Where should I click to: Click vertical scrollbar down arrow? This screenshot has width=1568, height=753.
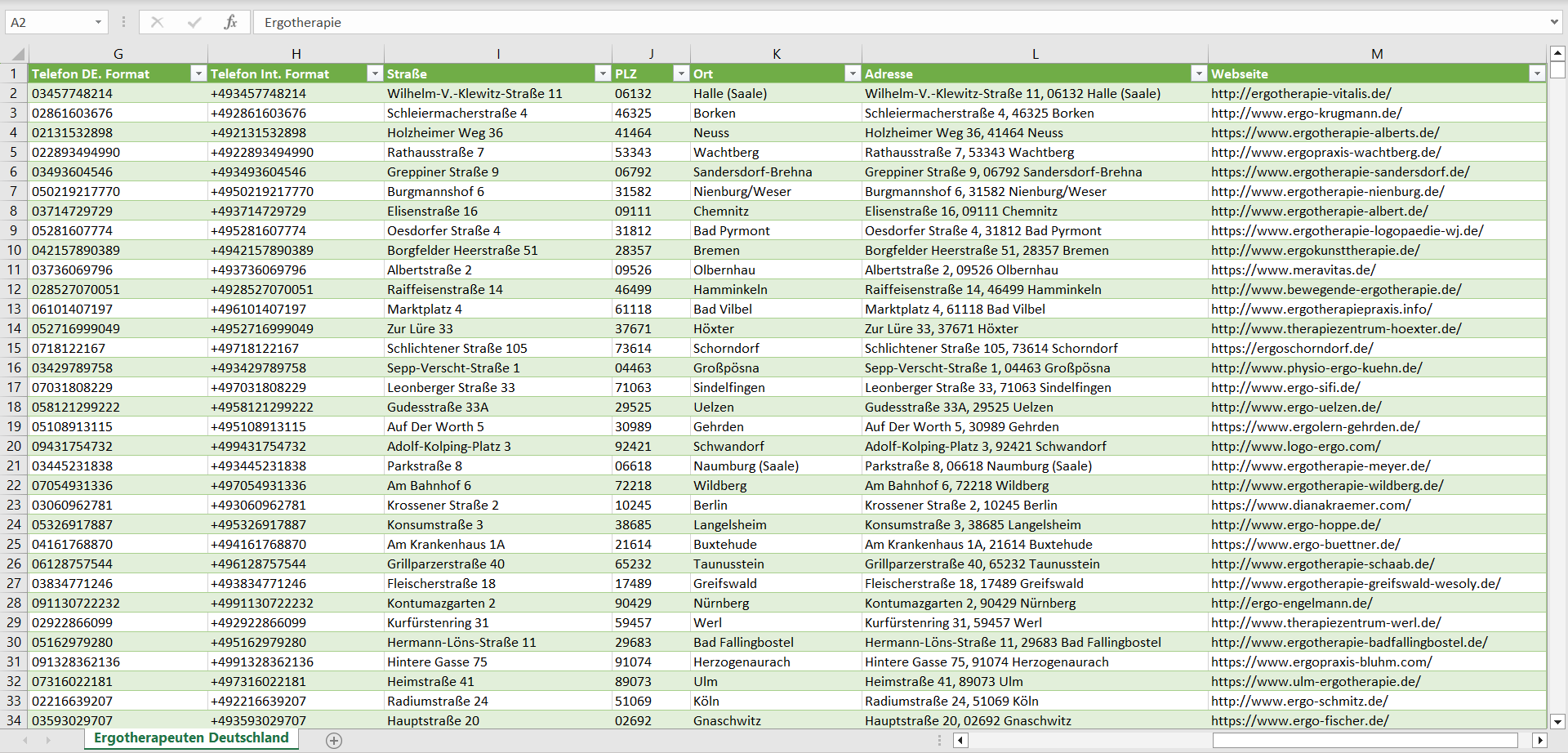pyautogui.click(x=1557, y=721)
